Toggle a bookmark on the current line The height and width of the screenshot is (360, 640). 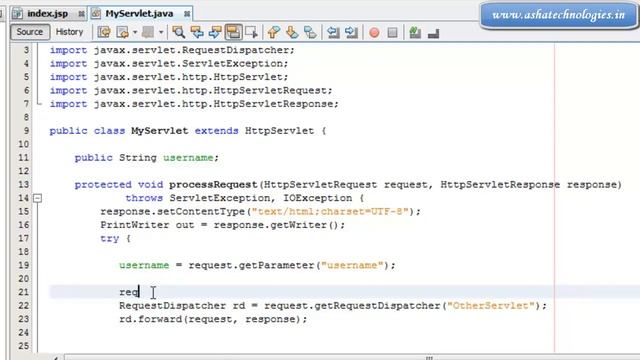point(310,32)
